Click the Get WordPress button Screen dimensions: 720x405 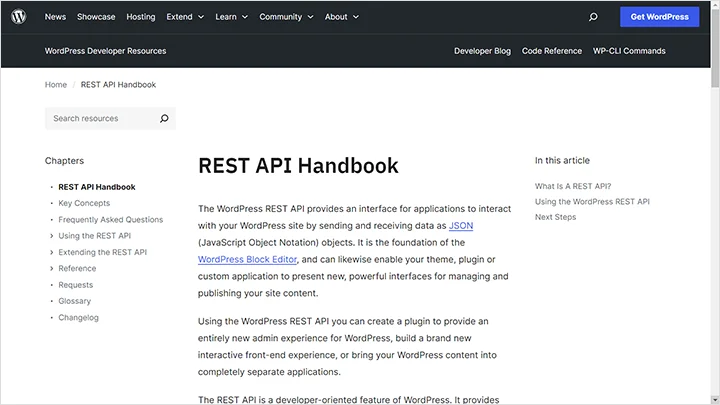pos(659,17)
